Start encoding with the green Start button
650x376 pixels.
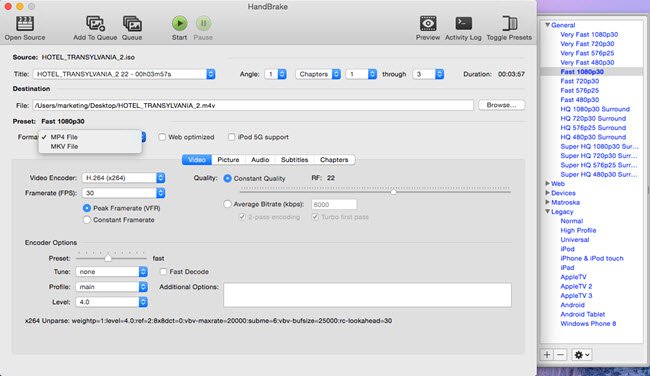[x=179, y=23]
